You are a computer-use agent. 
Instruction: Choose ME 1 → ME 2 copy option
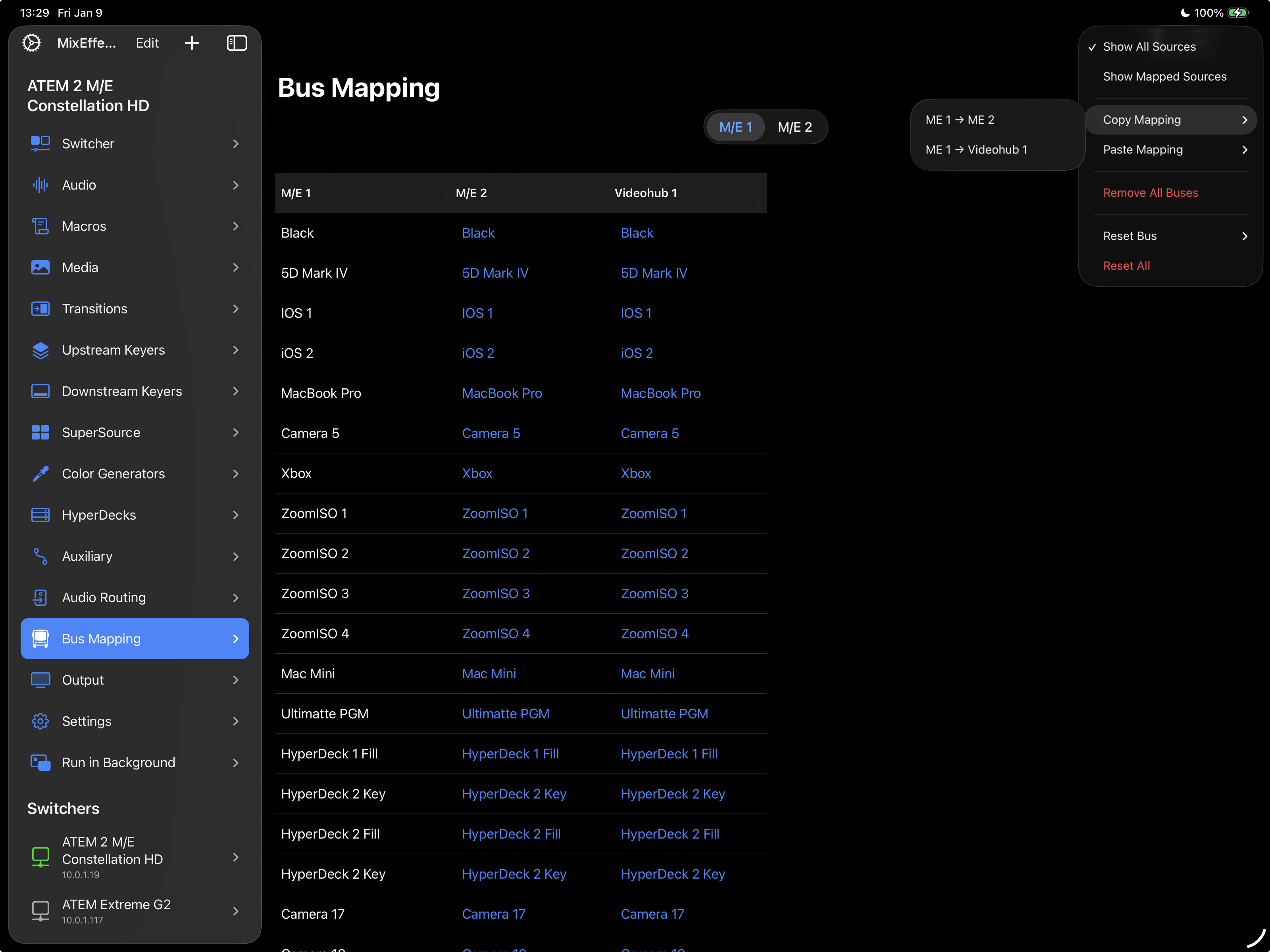tap(960, 120)
